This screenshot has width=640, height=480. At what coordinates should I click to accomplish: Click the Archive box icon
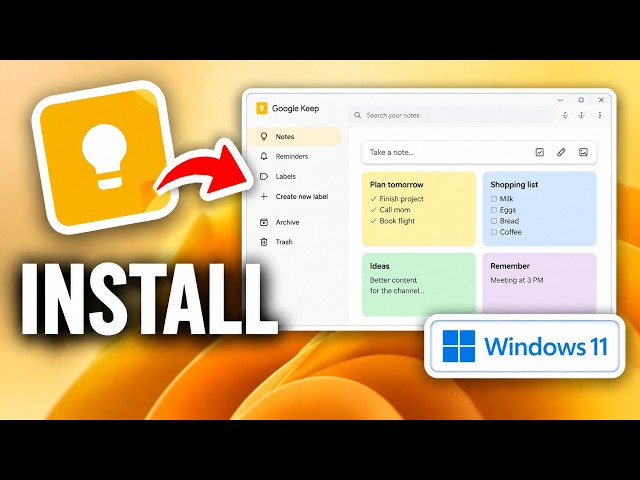264,222
